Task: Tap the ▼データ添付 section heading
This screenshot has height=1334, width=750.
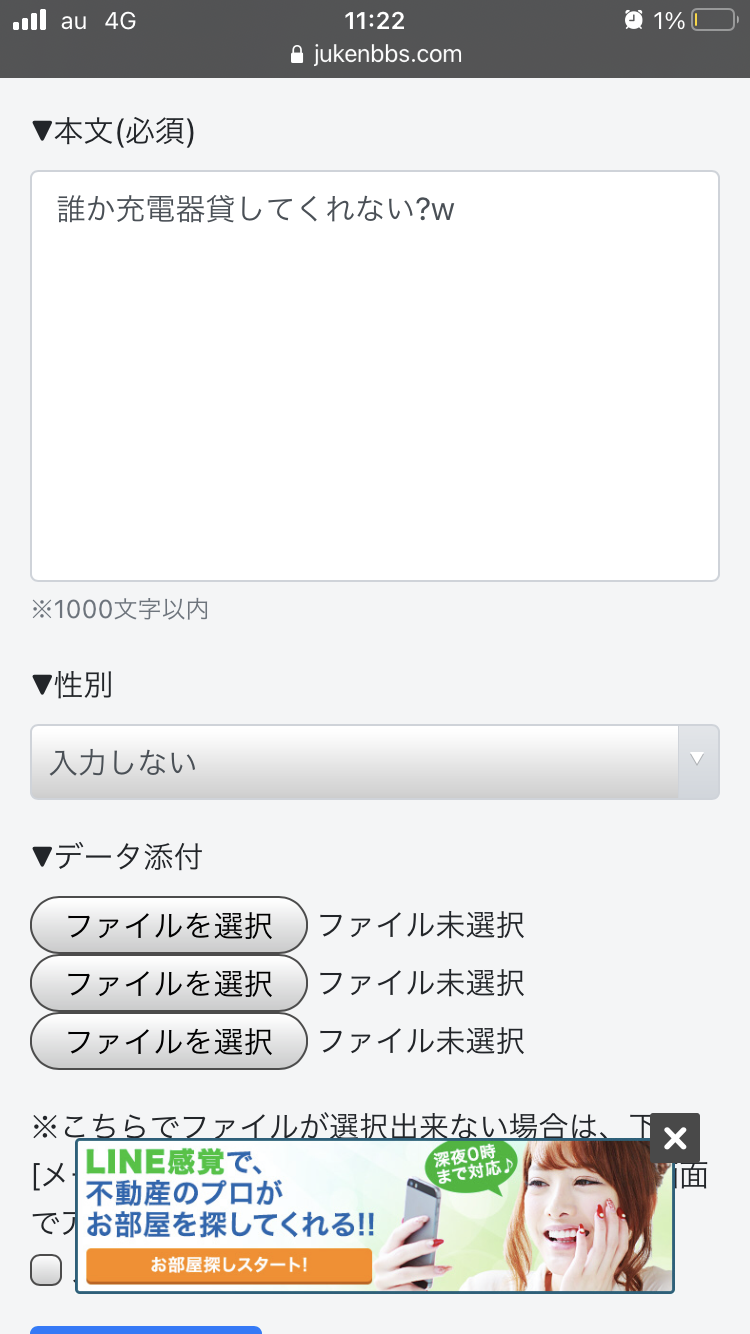Action: 117,857
